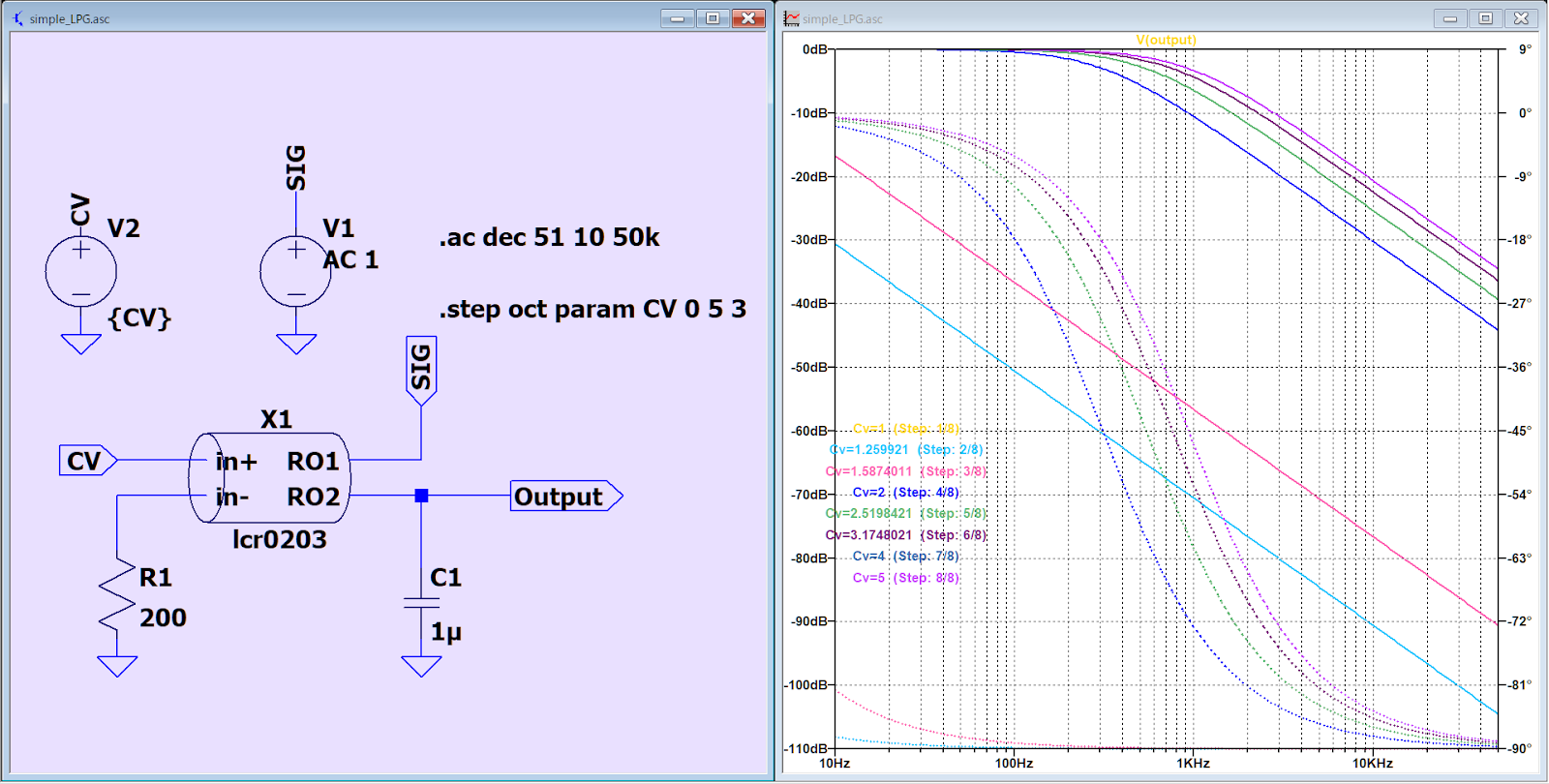1549x784 pixels.
Task: Click the 200 value of R1
Action: pyautogui.click(x=163, y=618)
